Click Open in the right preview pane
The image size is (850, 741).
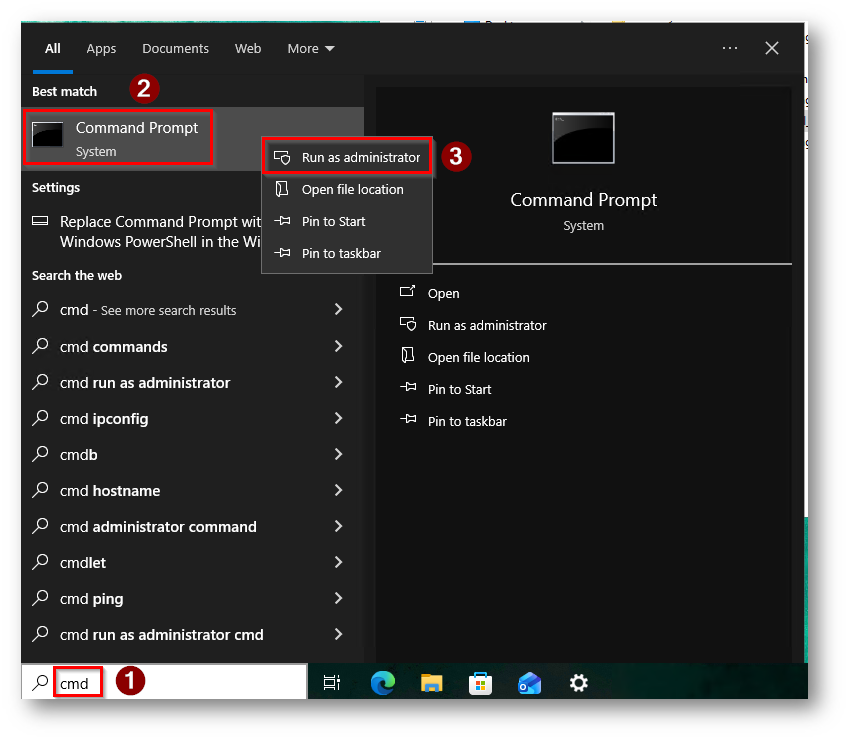point(443,293)
